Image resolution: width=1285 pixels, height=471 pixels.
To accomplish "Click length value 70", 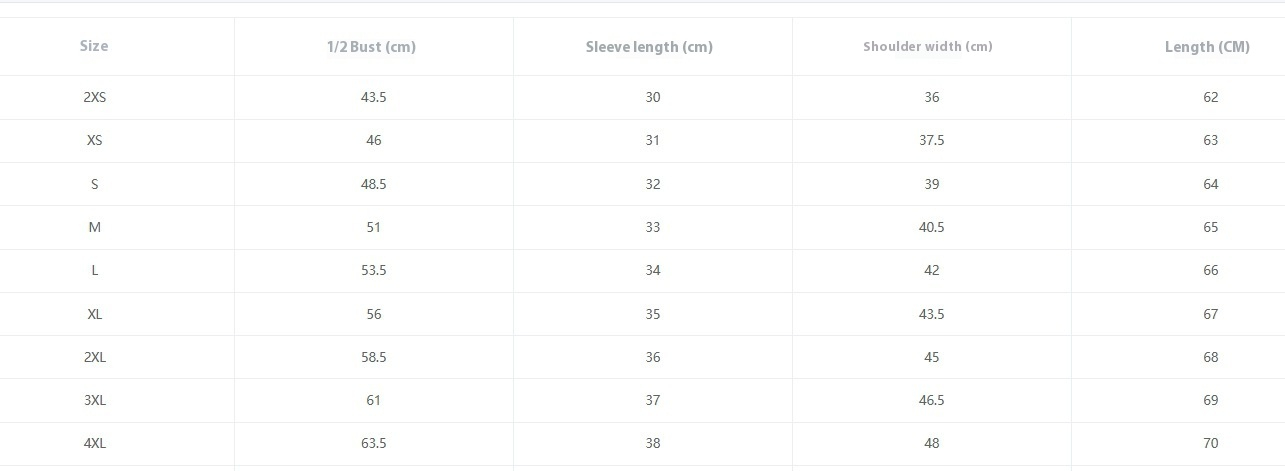I will point(1210,443).
